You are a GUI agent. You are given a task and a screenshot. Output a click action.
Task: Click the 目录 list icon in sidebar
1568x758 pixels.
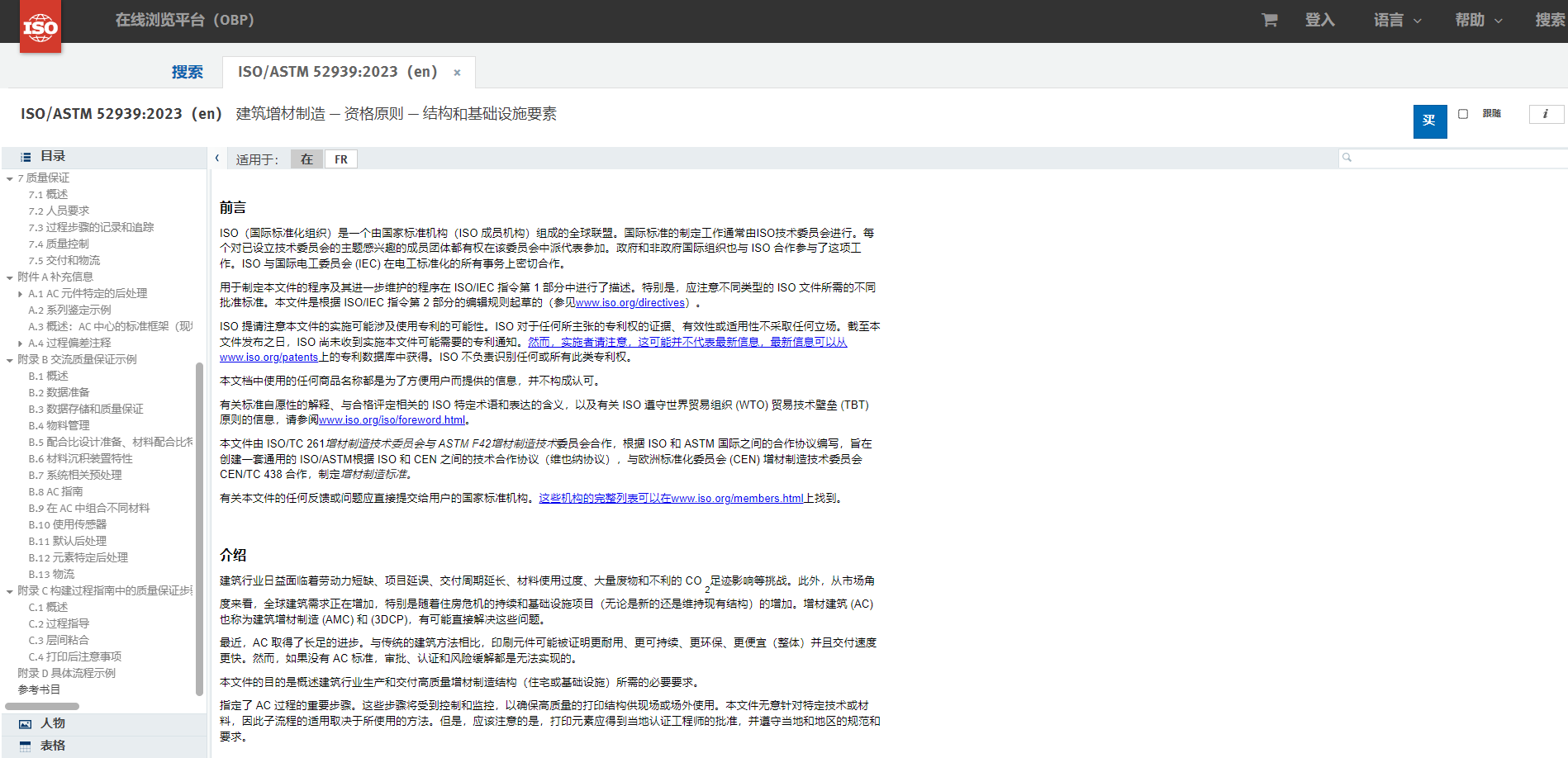(x=26, y=157)
